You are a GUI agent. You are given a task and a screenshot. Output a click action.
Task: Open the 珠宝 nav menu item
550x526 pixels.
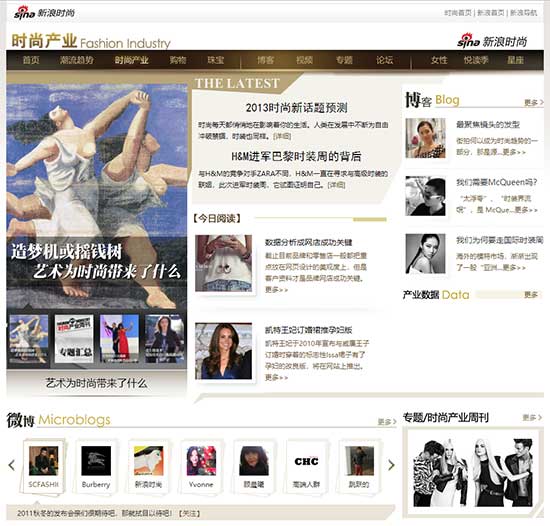(215, 60)
